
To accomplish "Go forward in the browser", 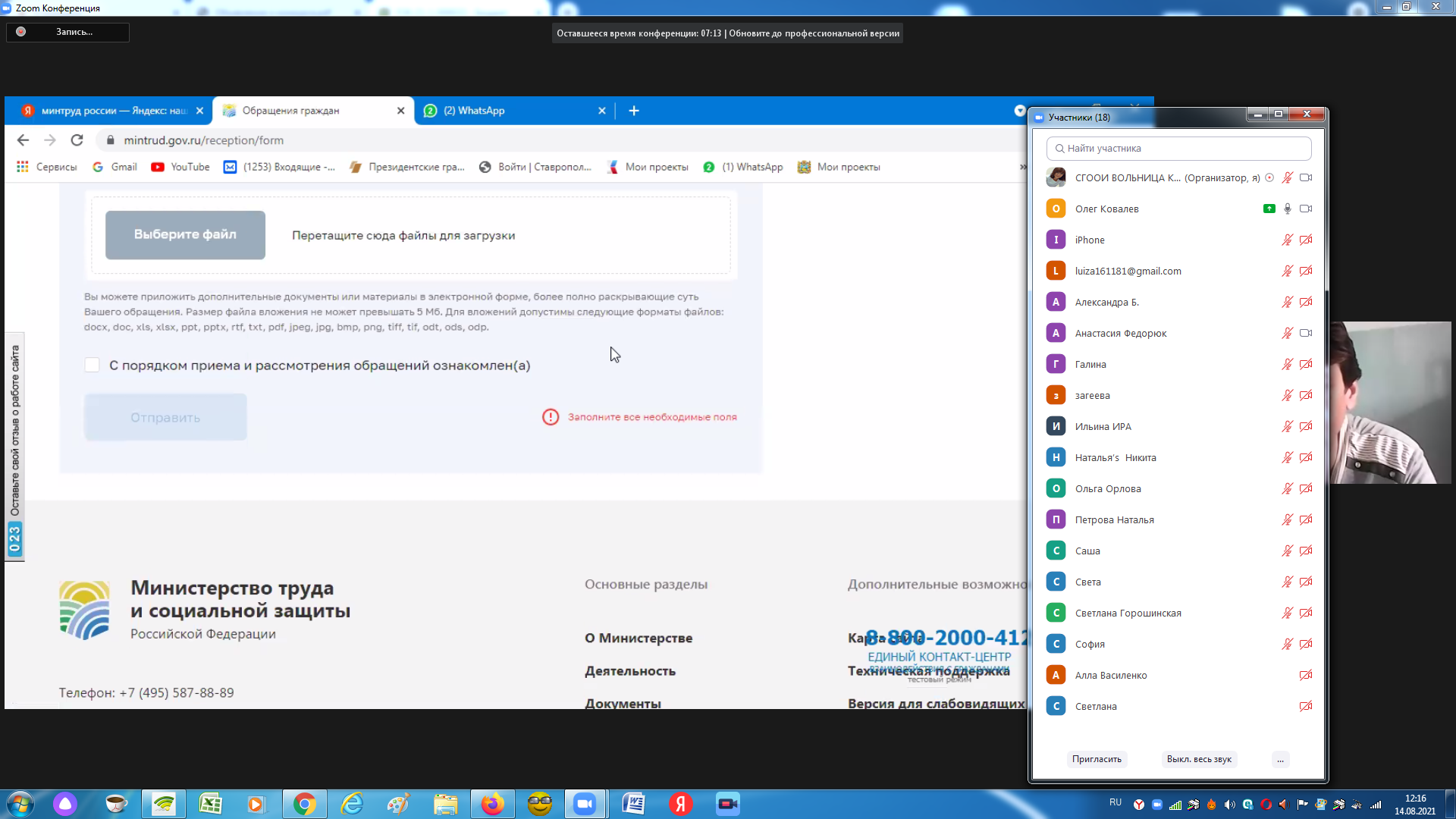I will point(50,140).
